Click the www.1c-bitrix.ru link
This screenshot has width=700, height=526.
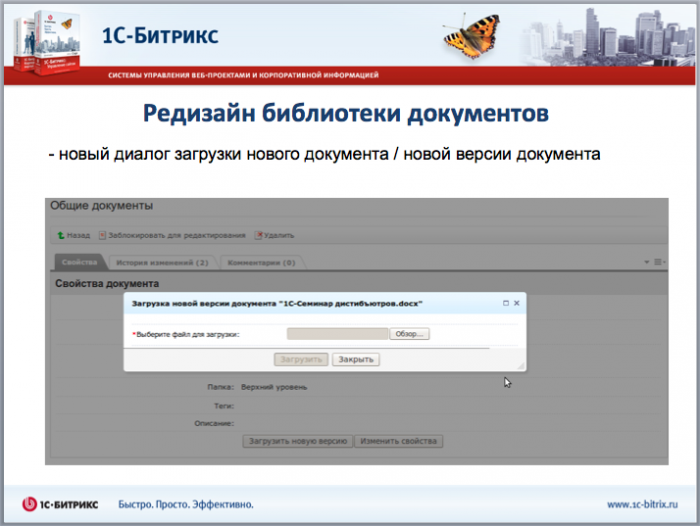click(x=642, y=505)
